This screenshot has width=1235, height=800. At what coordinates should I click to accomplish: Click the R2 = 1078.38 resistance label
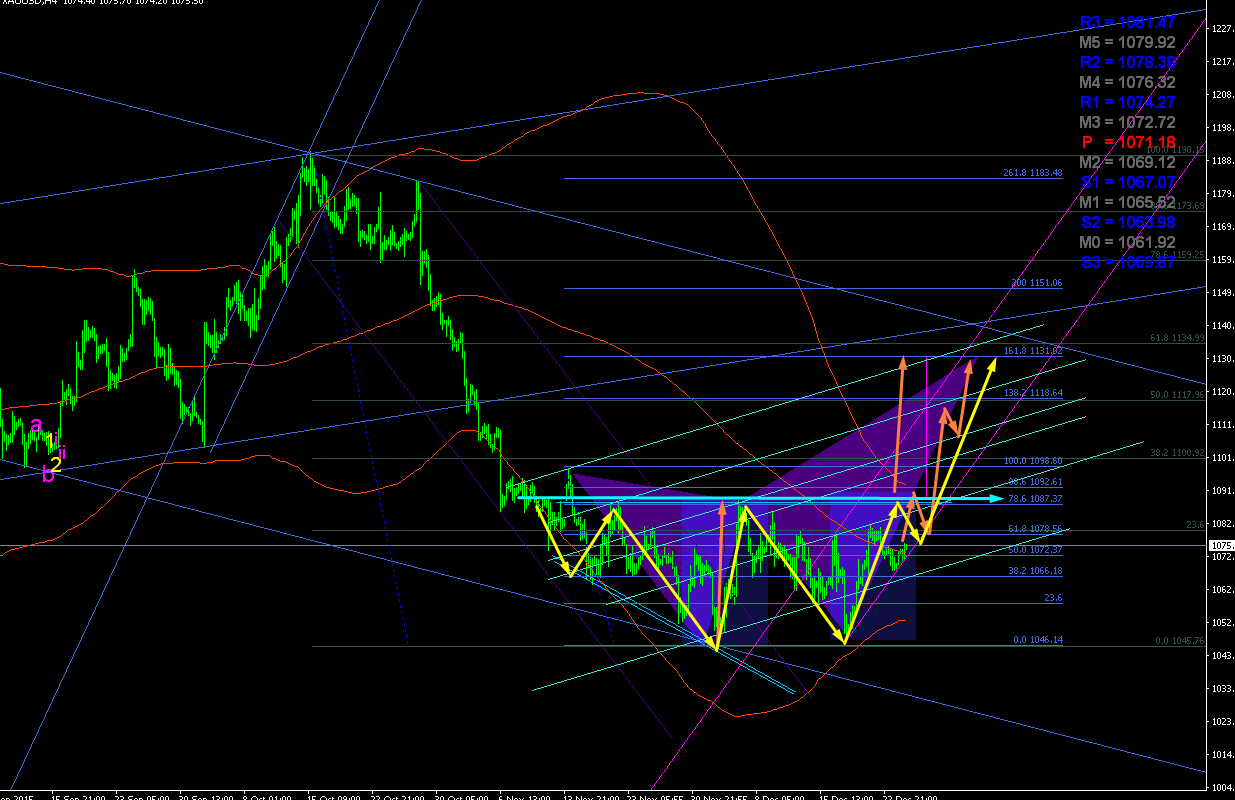point(1127,62)
